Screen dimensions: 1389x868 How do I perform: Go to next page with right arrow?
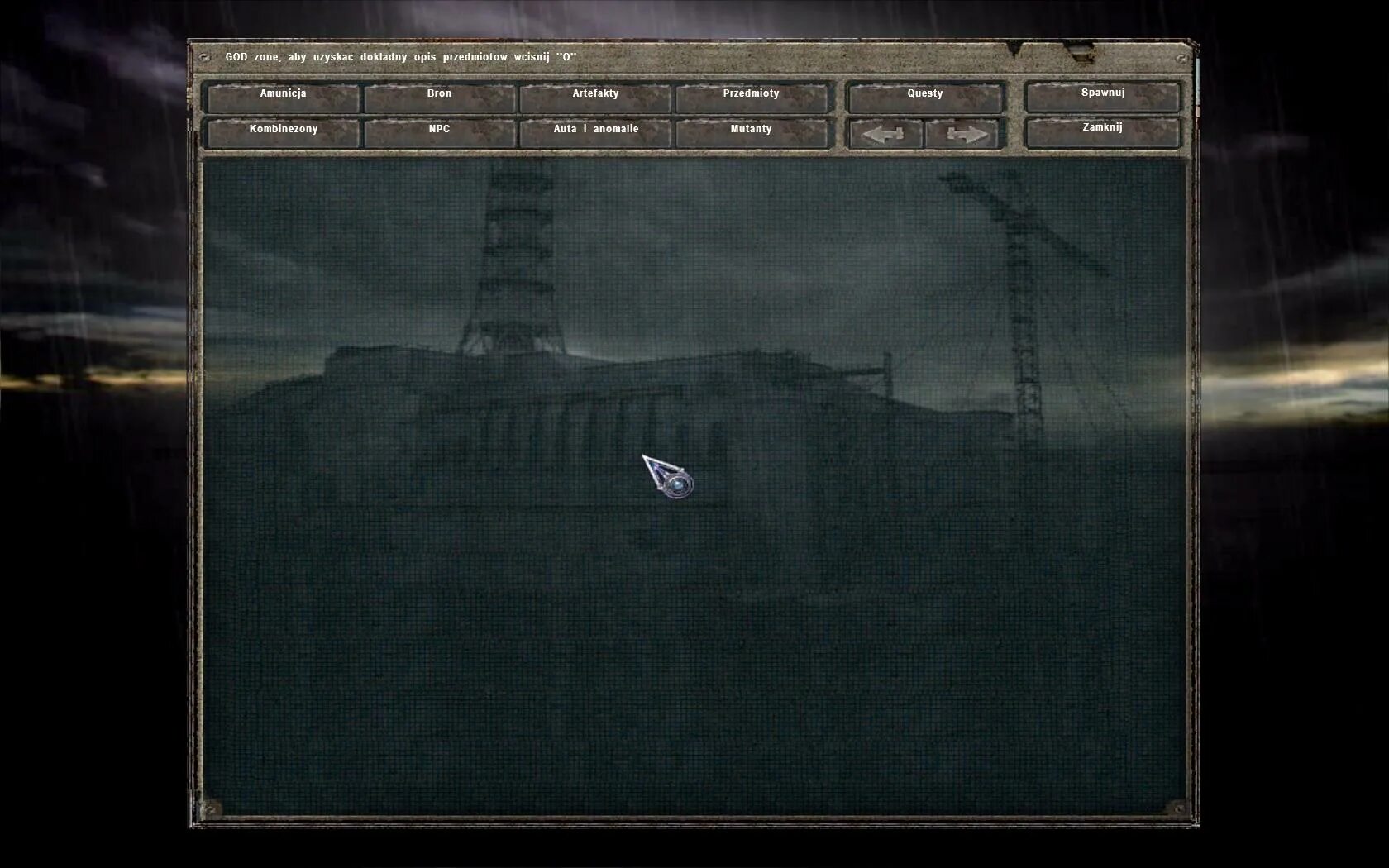964,134
